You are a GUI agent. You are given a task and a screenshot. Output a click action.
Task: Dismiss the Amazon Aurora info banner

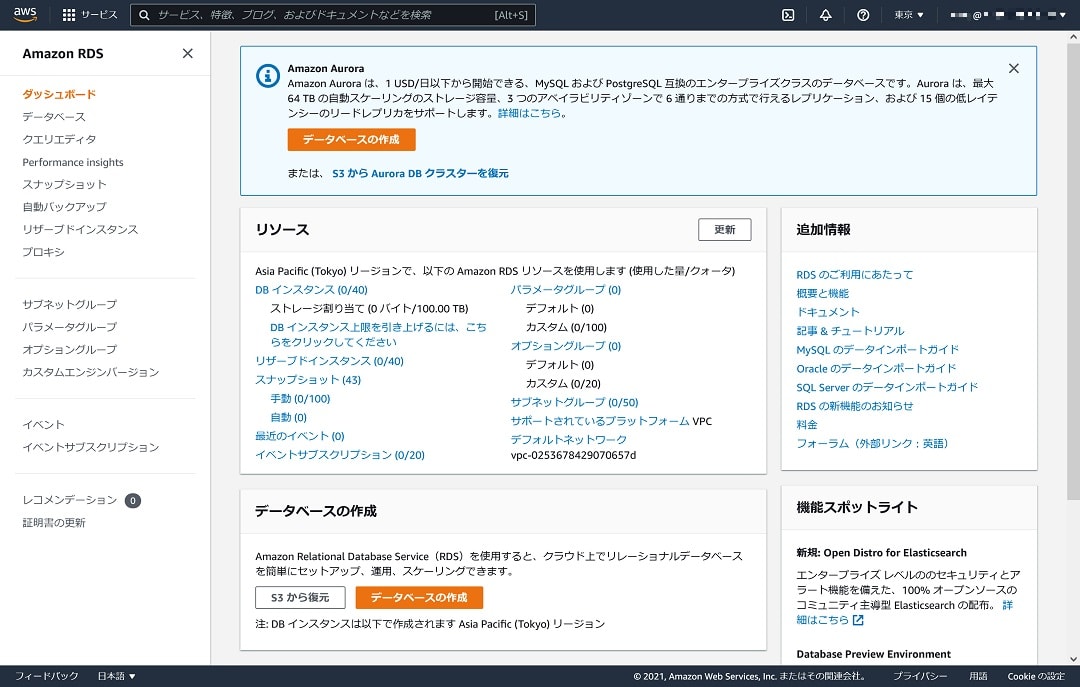click(x=1014, y=68)
